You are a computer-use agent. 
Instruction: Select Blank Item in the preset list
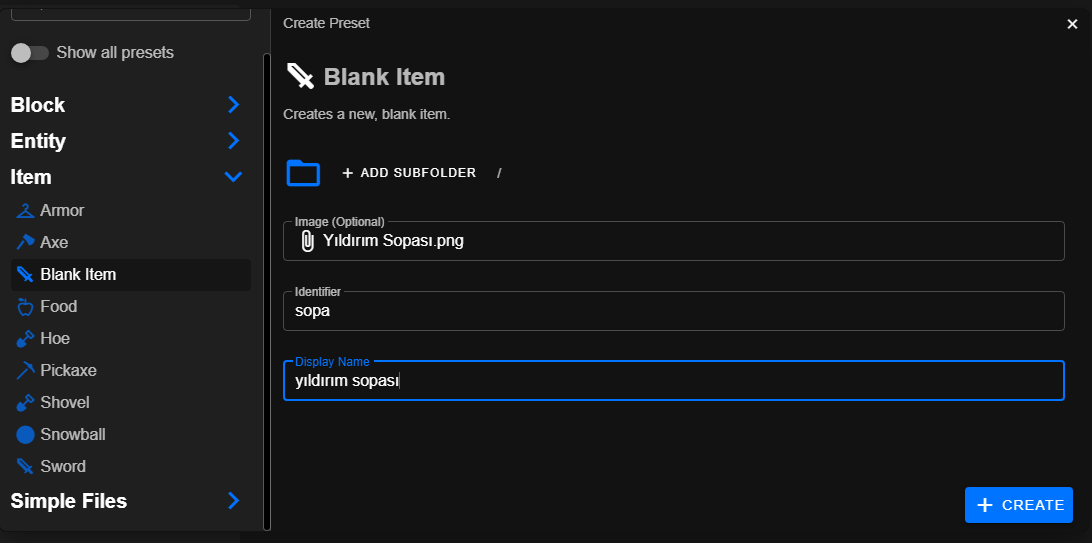(x=78, y=275)
